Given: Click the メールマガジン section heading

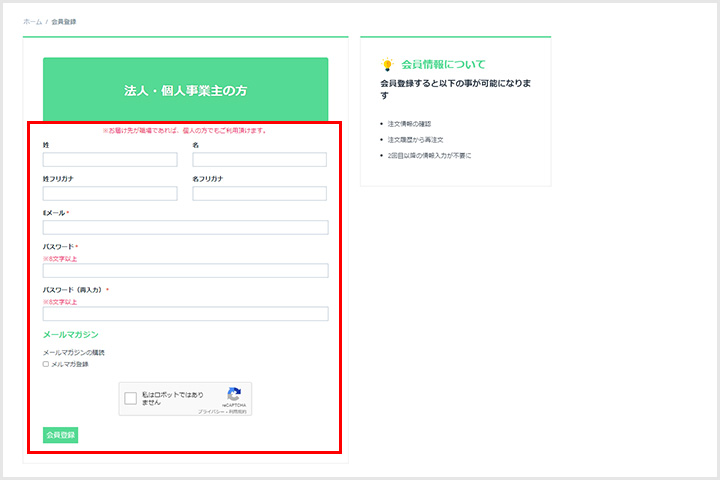Looking at the screenshot, I should 71,334.
